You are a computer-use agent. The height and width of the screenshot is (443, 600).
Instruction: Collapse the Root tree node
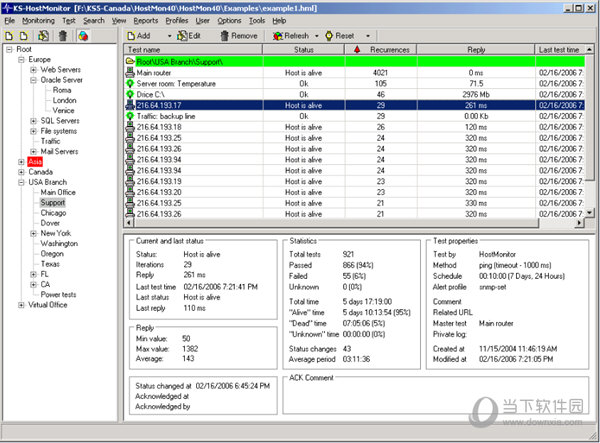click(10, 49)
